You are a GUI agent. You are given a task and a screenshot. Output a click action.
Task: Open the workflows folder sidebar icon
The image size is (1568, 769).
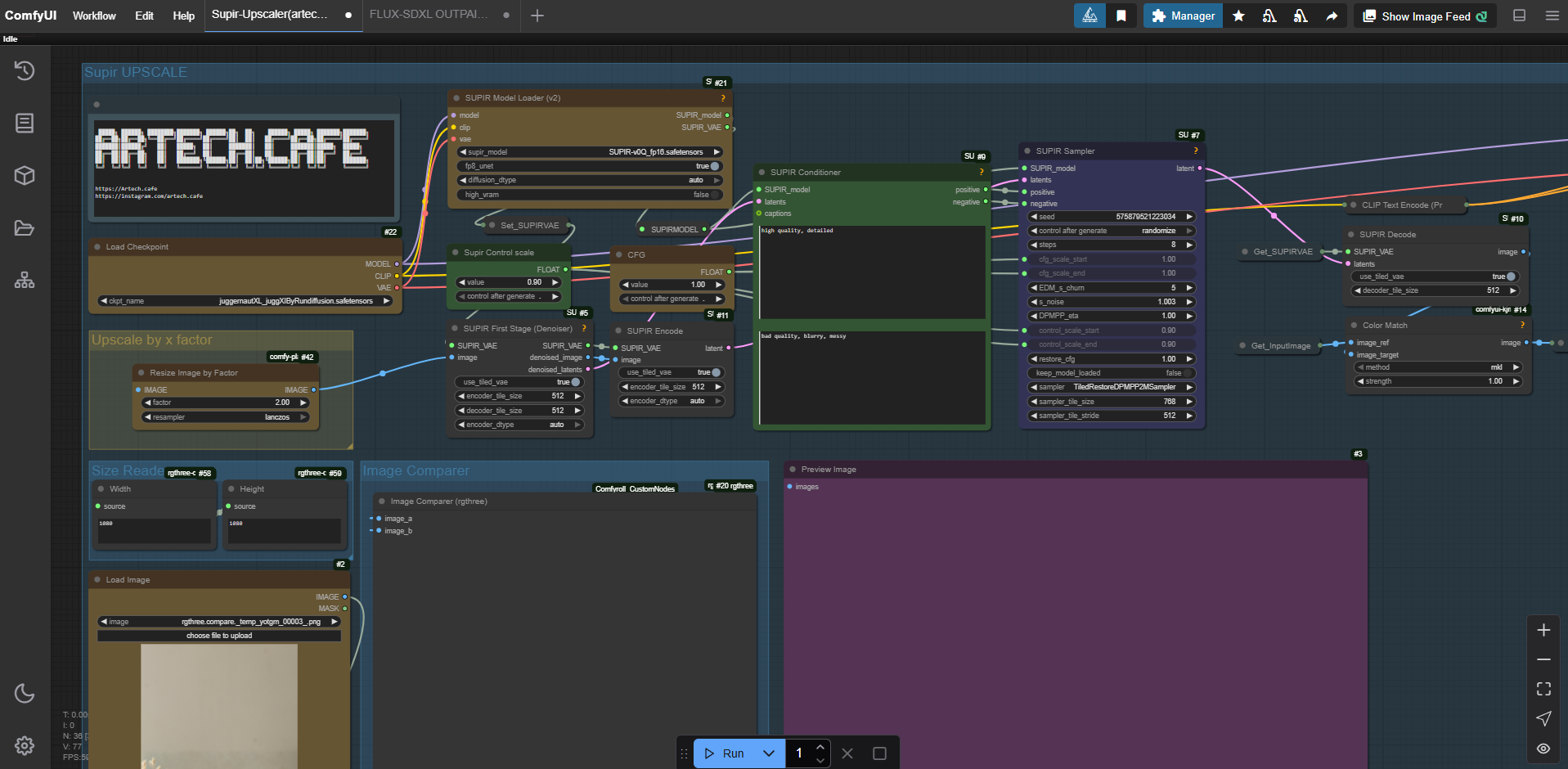[x=25, y=228]
